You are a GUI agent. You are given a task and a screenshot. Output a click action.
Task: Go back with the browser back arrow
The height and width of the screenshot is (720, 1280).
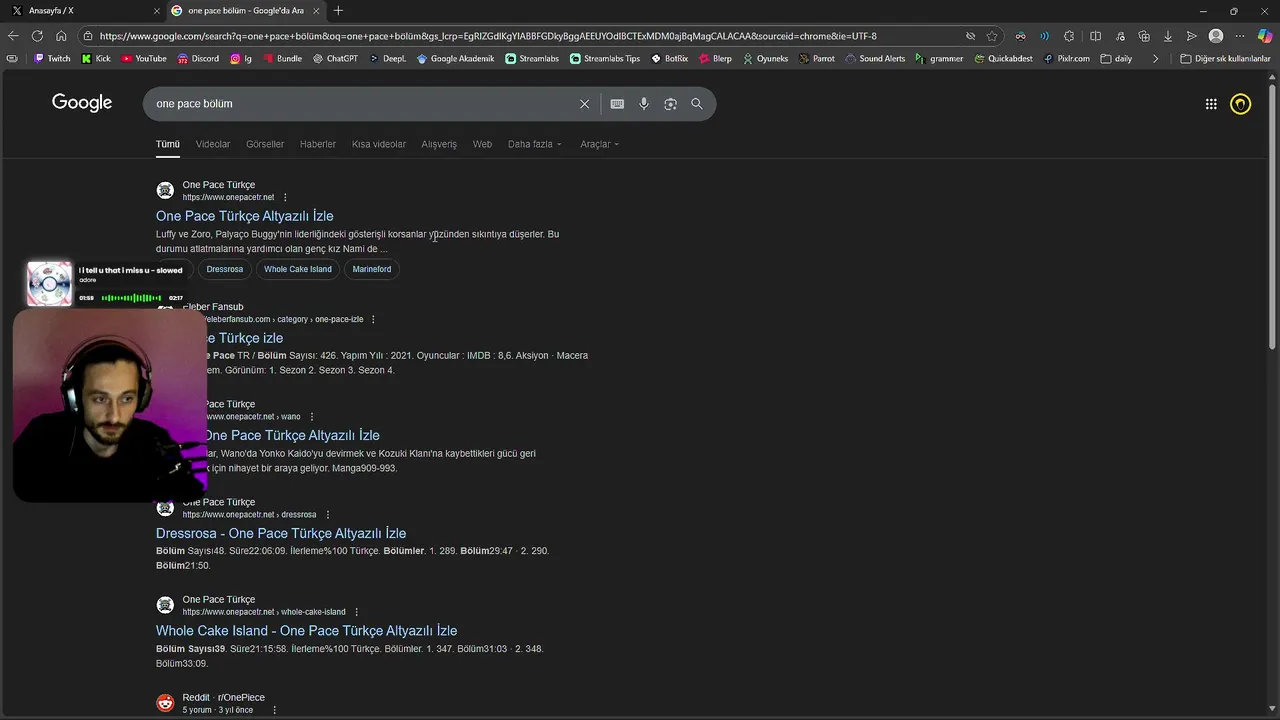12,36
